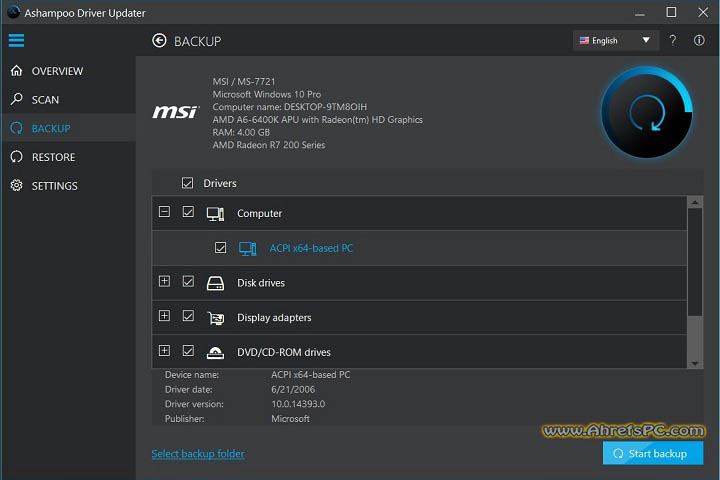Click the Overview home icon

coord(17,71)
